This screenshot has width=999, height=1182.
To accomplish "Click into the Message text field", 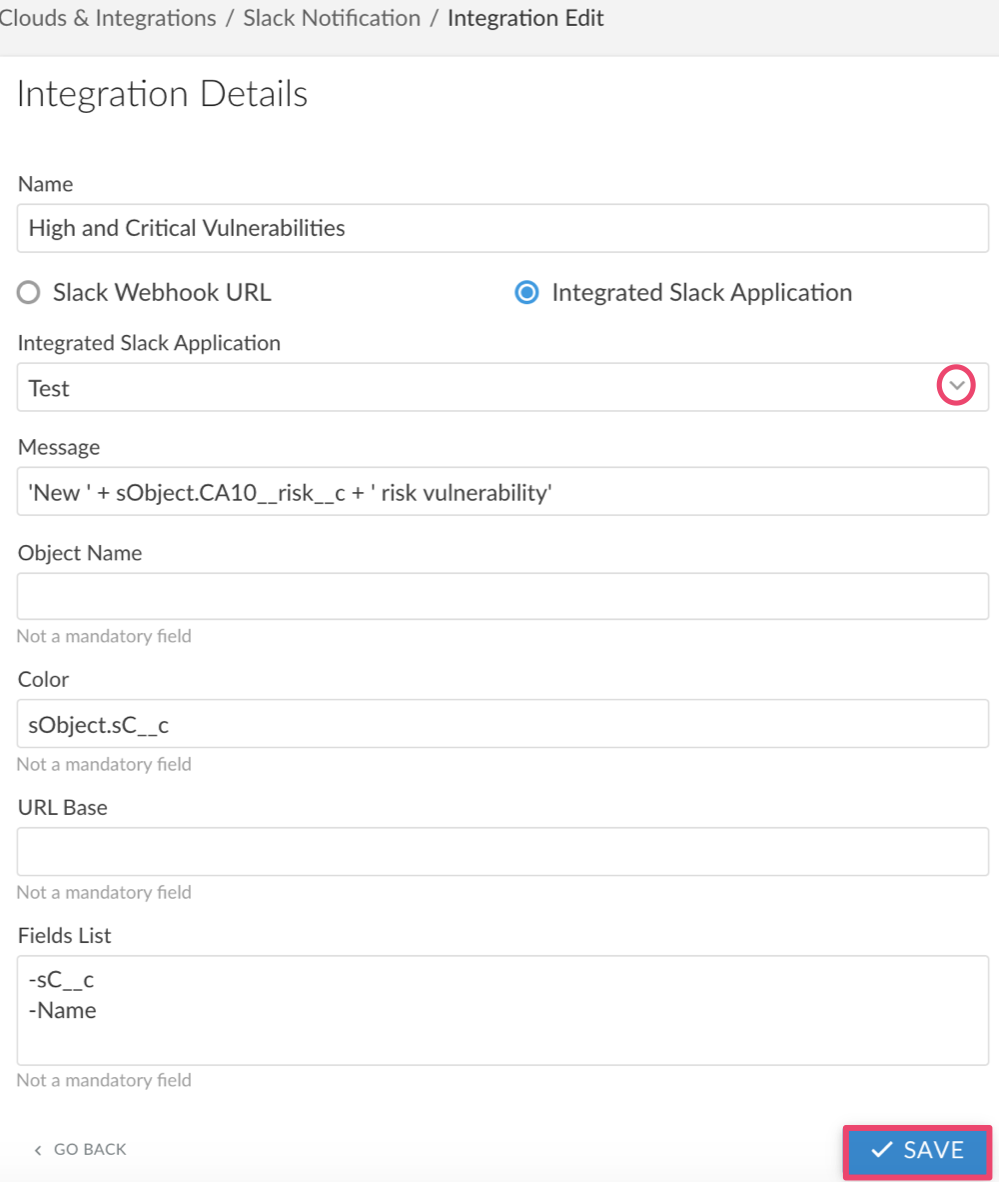I will click(502, 491).
